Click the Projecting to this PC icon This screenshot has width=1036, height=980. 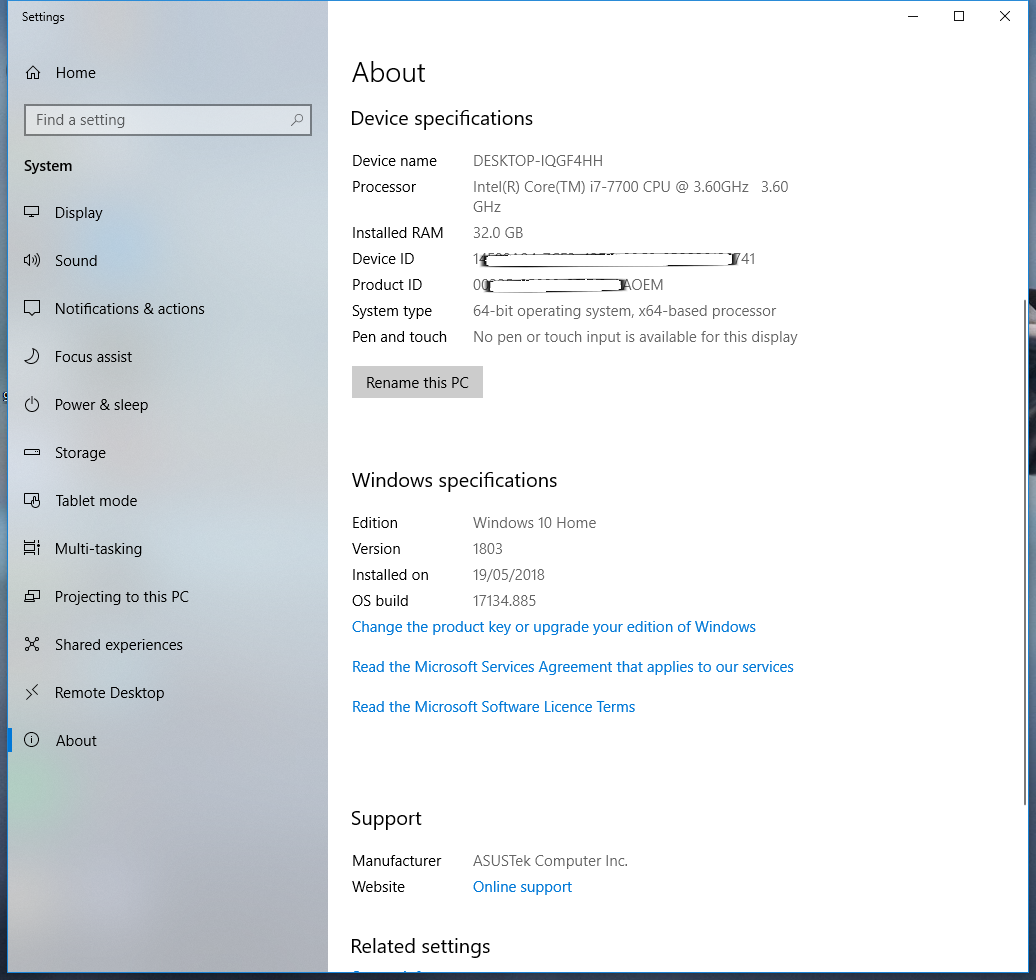click(32, 597)
